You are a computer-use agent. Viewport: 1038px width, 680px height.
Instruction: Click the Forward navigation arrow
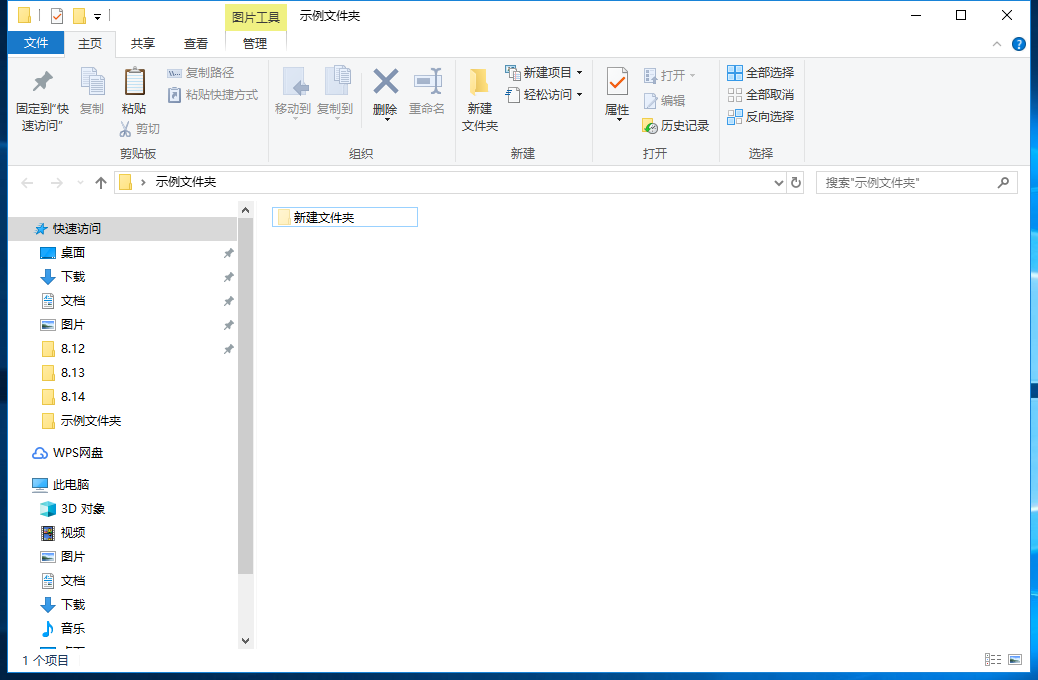pyautogui.click(x=57, y=183)
